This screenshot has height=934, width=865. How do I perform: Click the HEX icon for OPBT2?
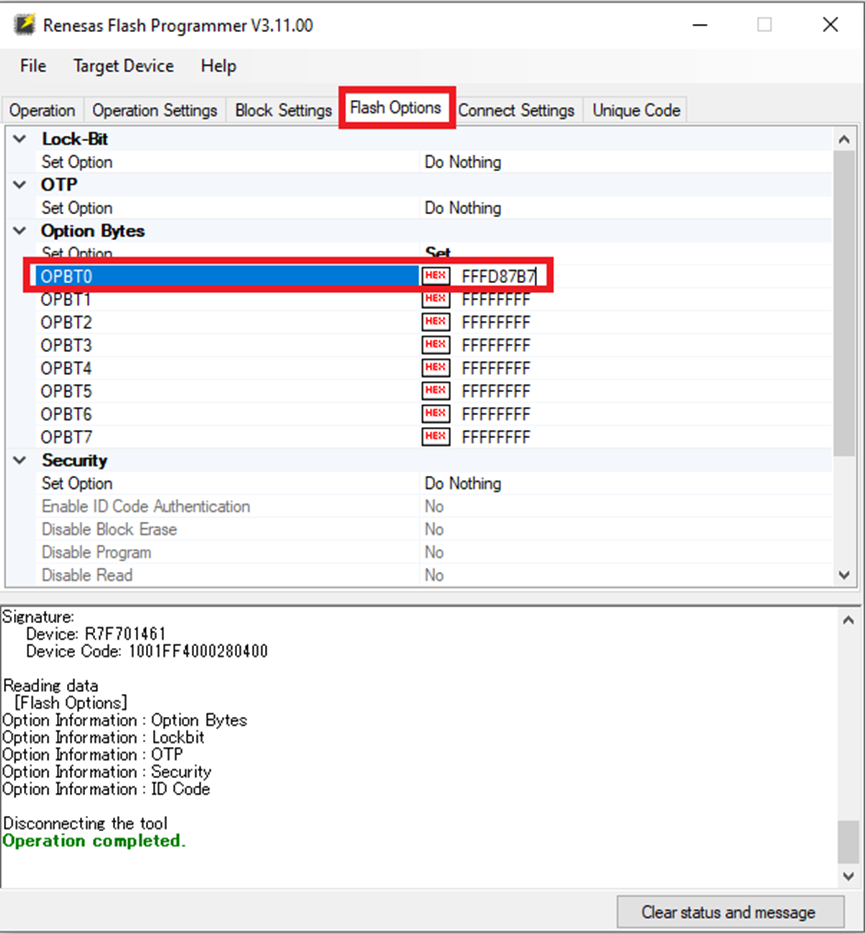[x=435, y=322]
